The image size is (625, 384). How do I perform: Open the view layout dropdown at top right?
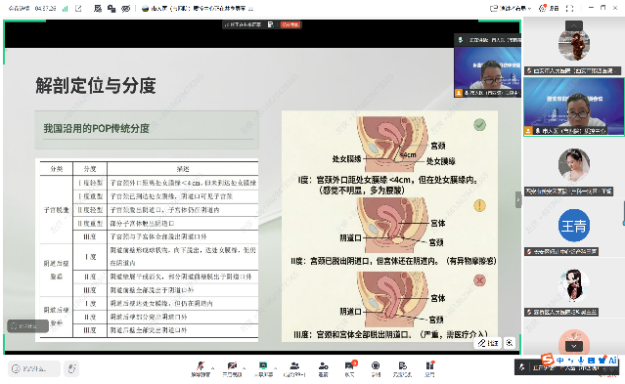coord(510,8)
